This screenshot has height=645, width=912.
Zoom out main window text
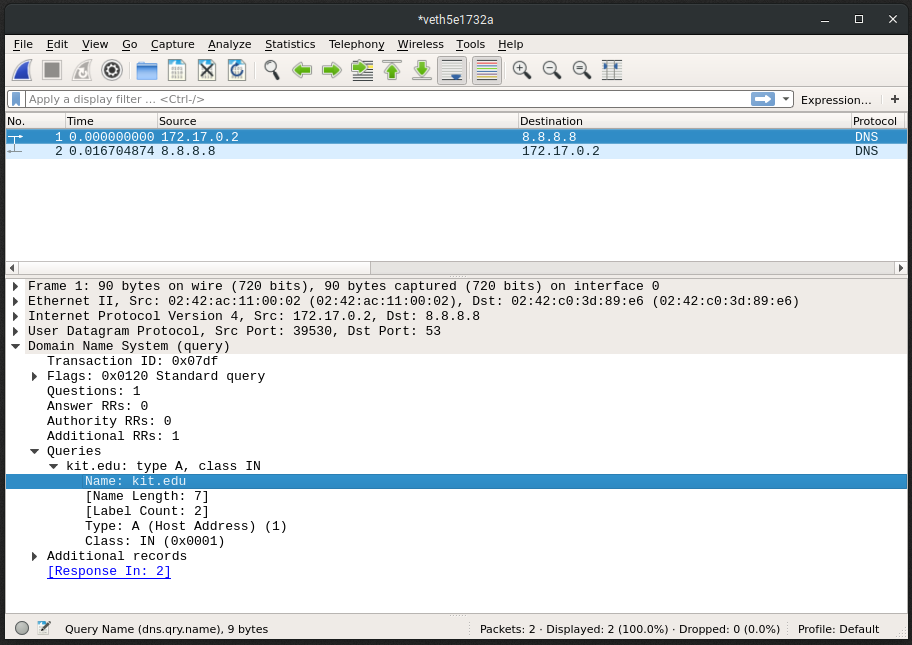(552, 70)
